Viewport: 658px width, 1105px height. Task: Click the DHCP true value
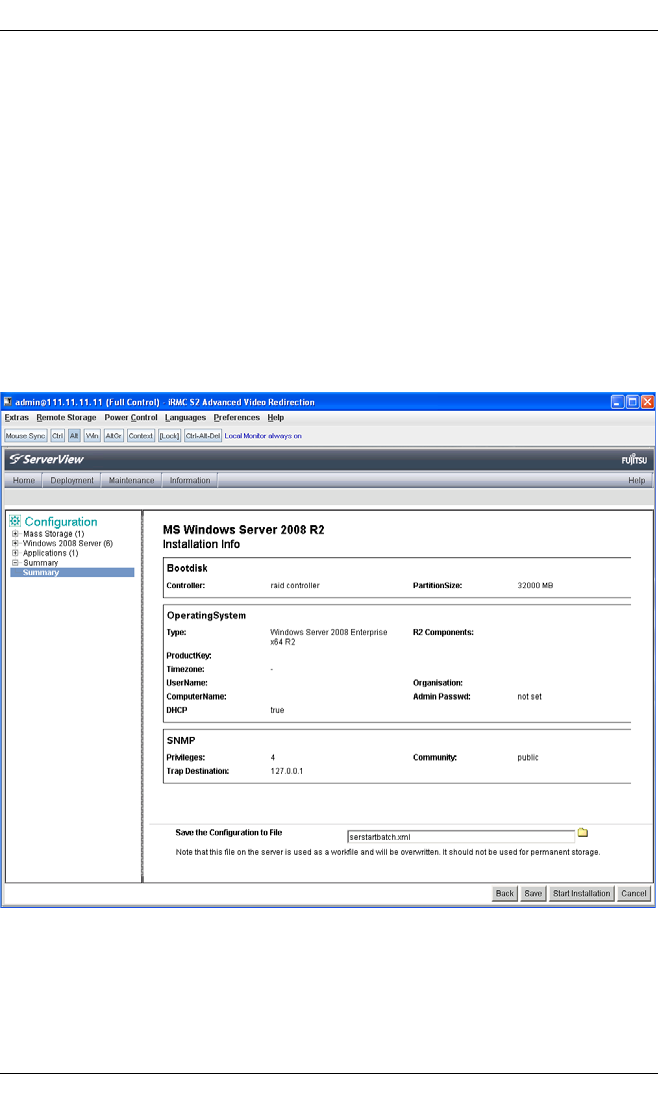pos(278,710)
